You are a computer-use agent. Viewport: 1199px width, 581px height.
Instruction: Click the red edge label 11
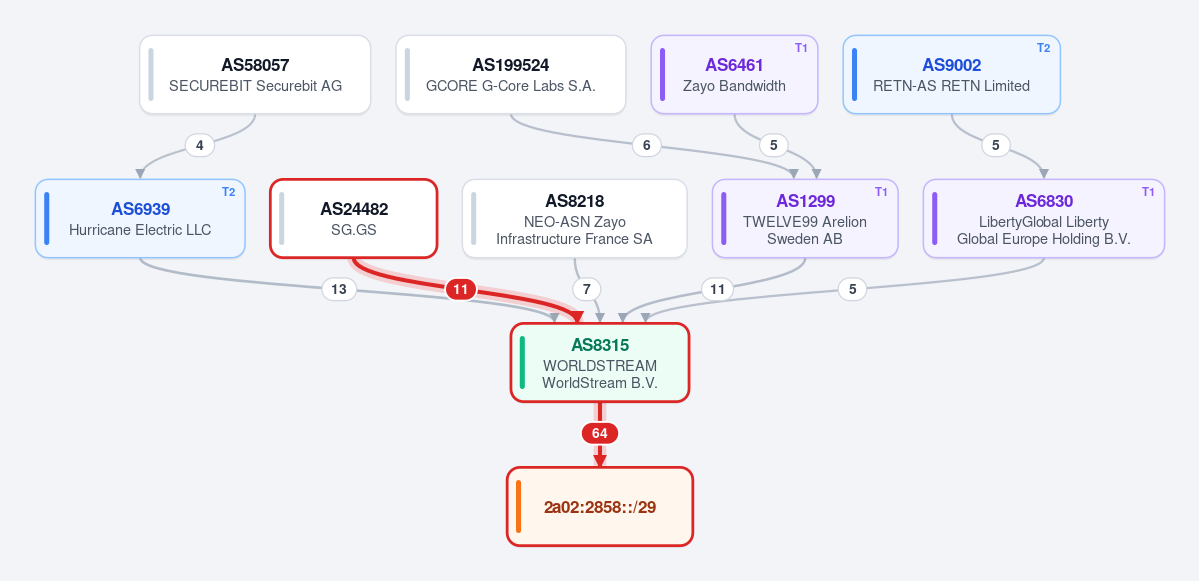click(x=460, y=289)
